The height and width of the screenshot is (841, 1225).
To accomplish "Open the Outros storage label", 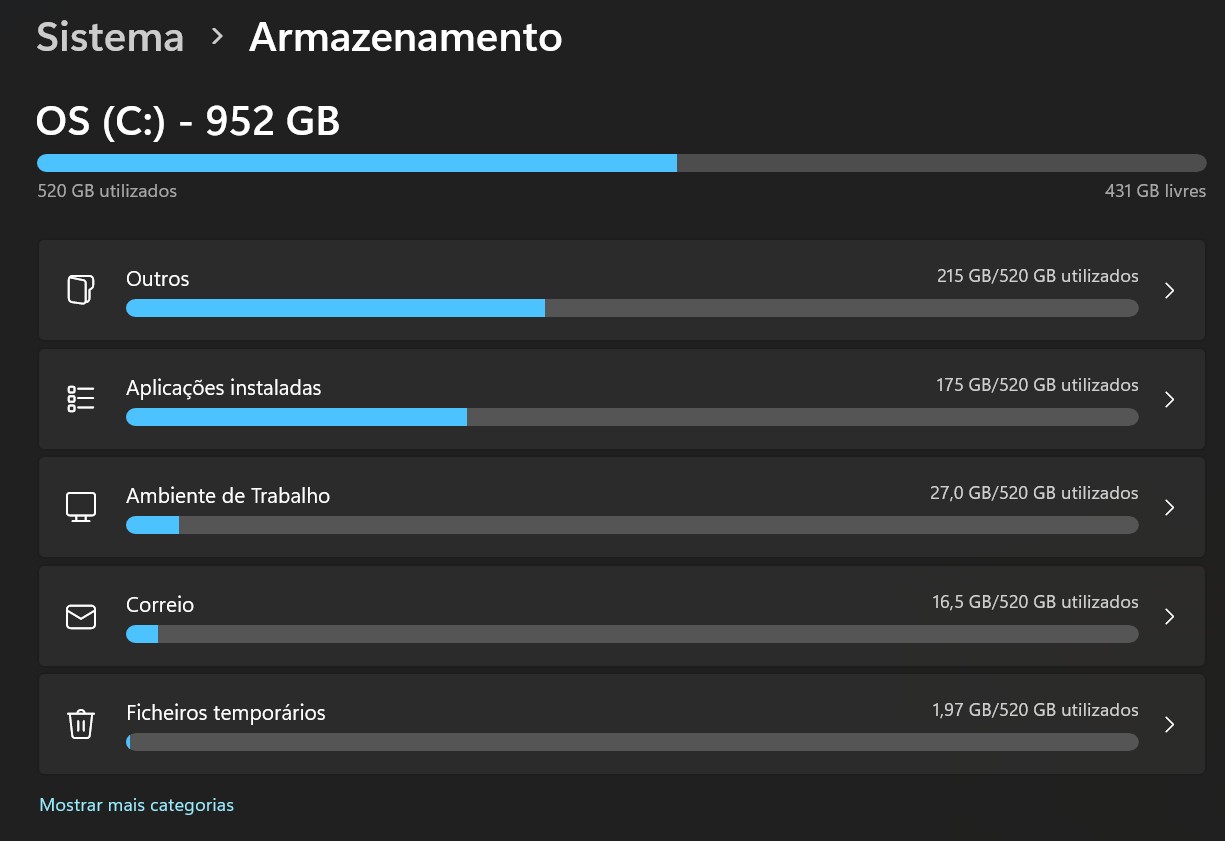I will pyautogui.click(x=158, y=279).
